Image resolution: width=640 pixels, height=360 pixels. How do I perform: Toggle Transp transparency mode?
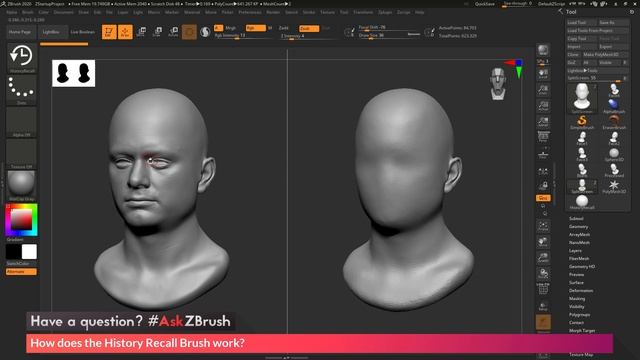[x=543, y=306]
